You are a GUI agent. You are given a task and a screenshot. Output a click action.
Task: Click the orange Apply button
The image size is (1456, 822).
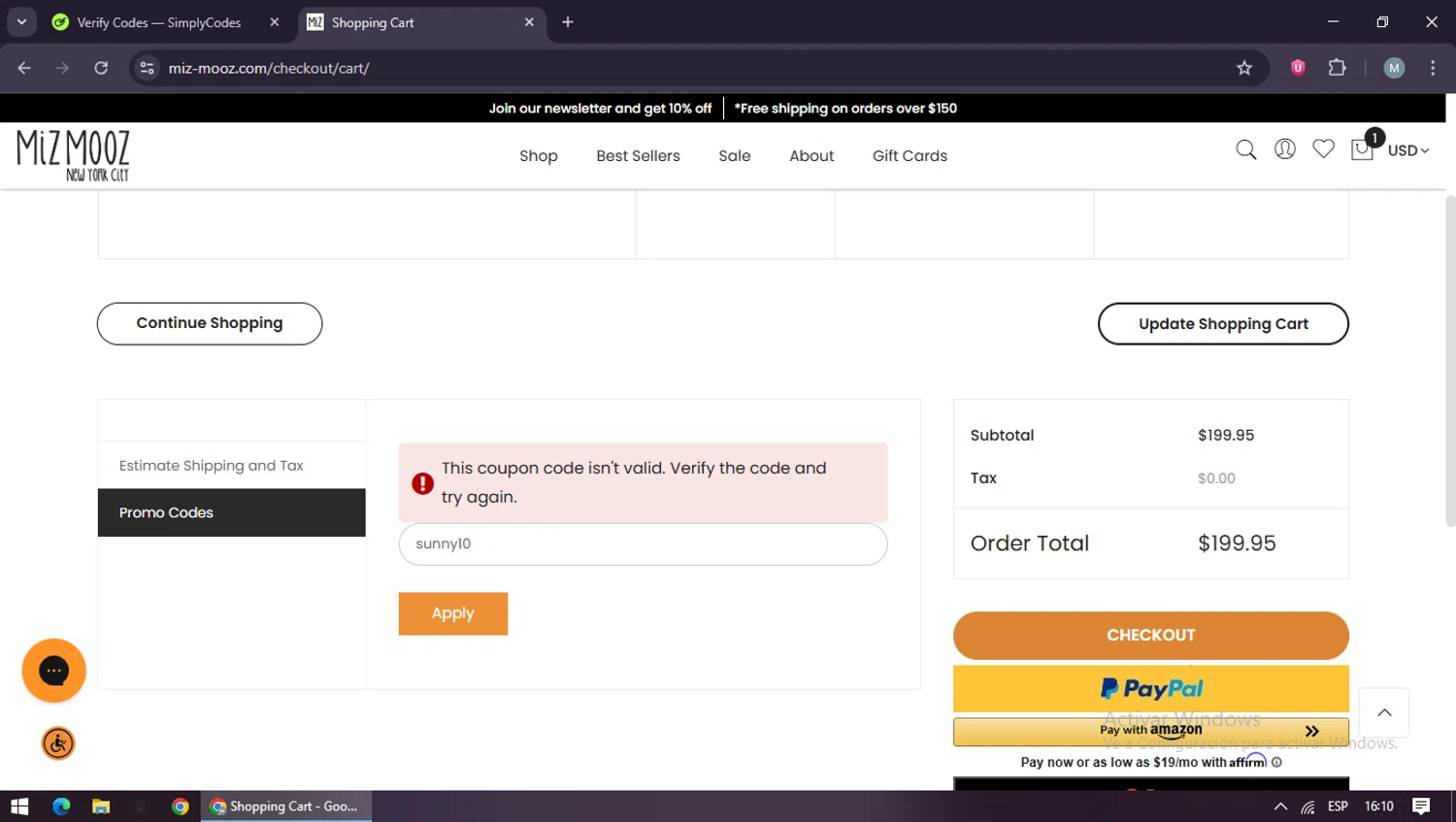click(x=453, y=613)
